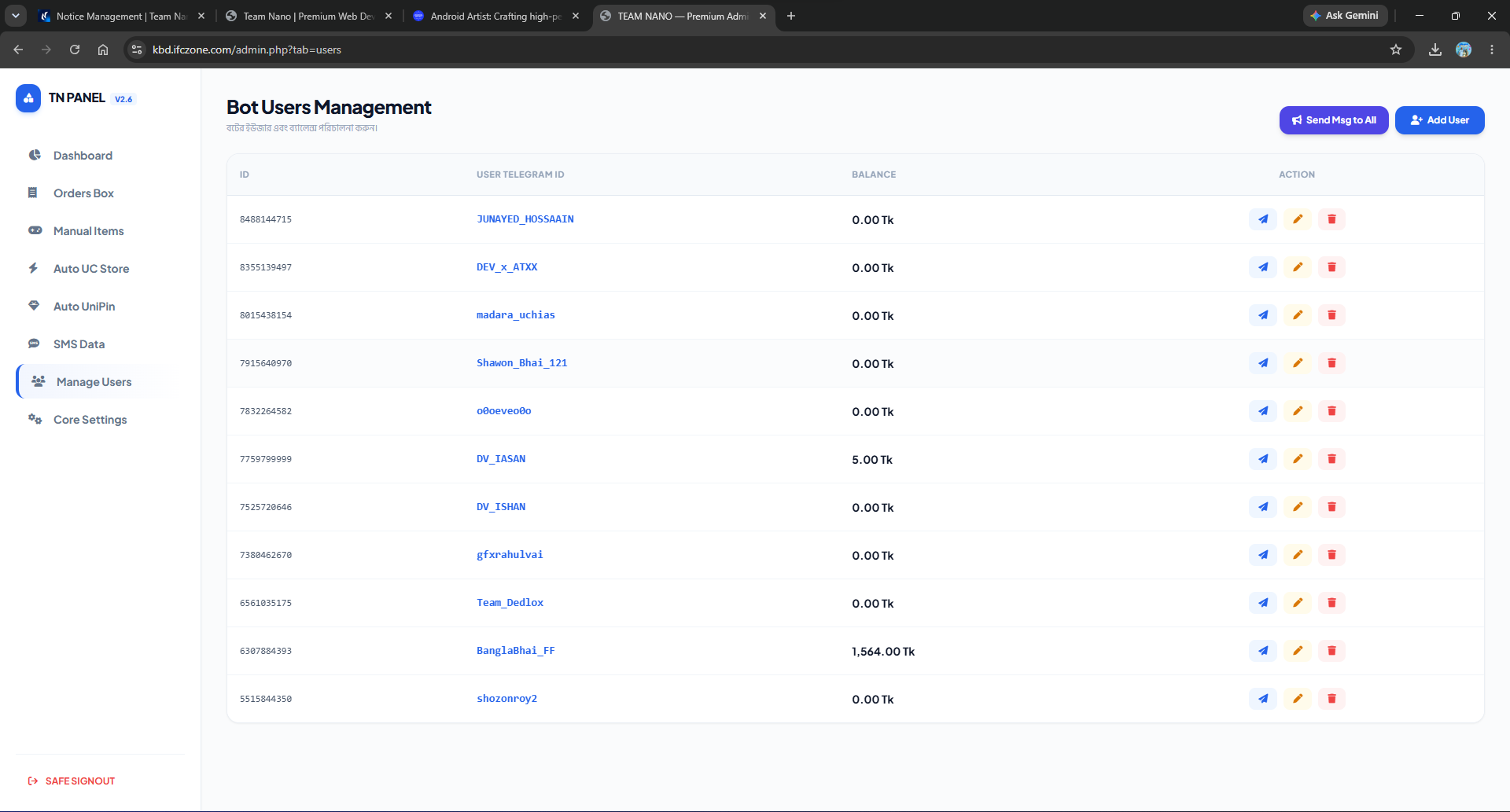Viewport: 1510px width, 812px height.
Task: Go to browser home page
Action: tap(103, 50)
